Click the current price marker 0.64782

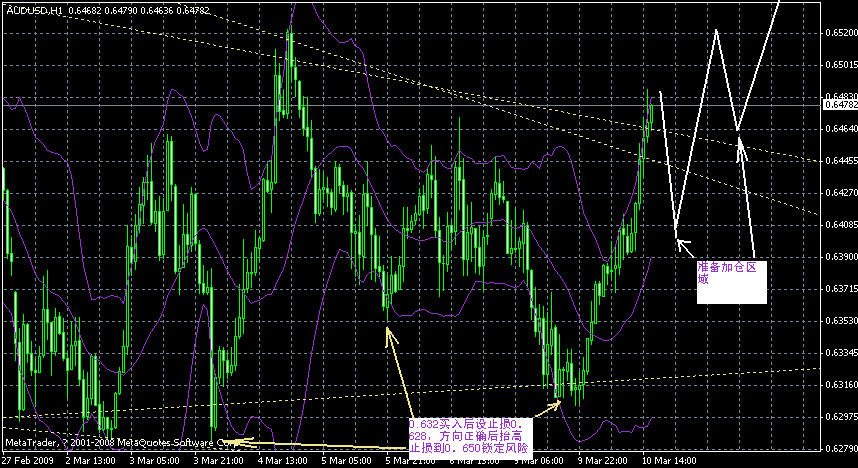pos(840,105)
